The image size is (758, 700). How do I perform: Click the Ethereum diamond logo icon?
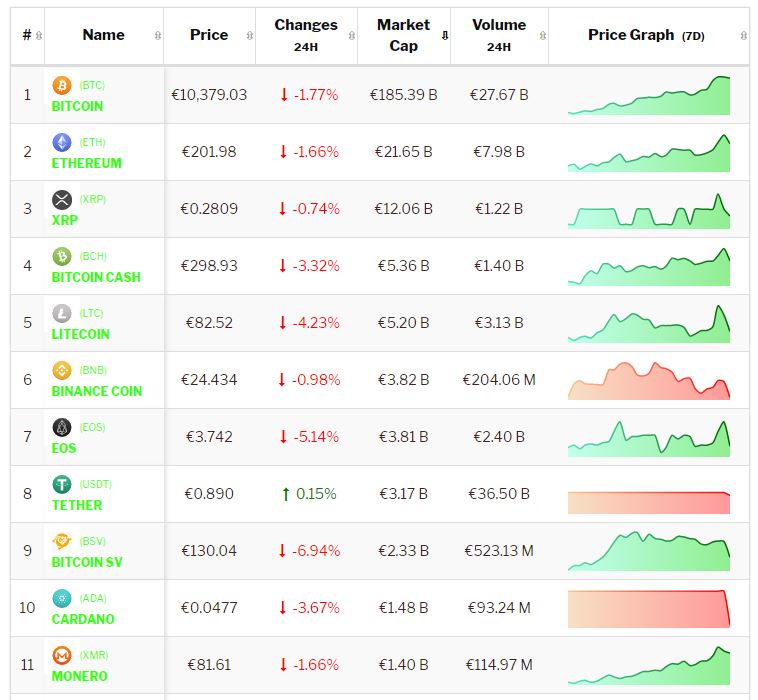click(62, 143)
